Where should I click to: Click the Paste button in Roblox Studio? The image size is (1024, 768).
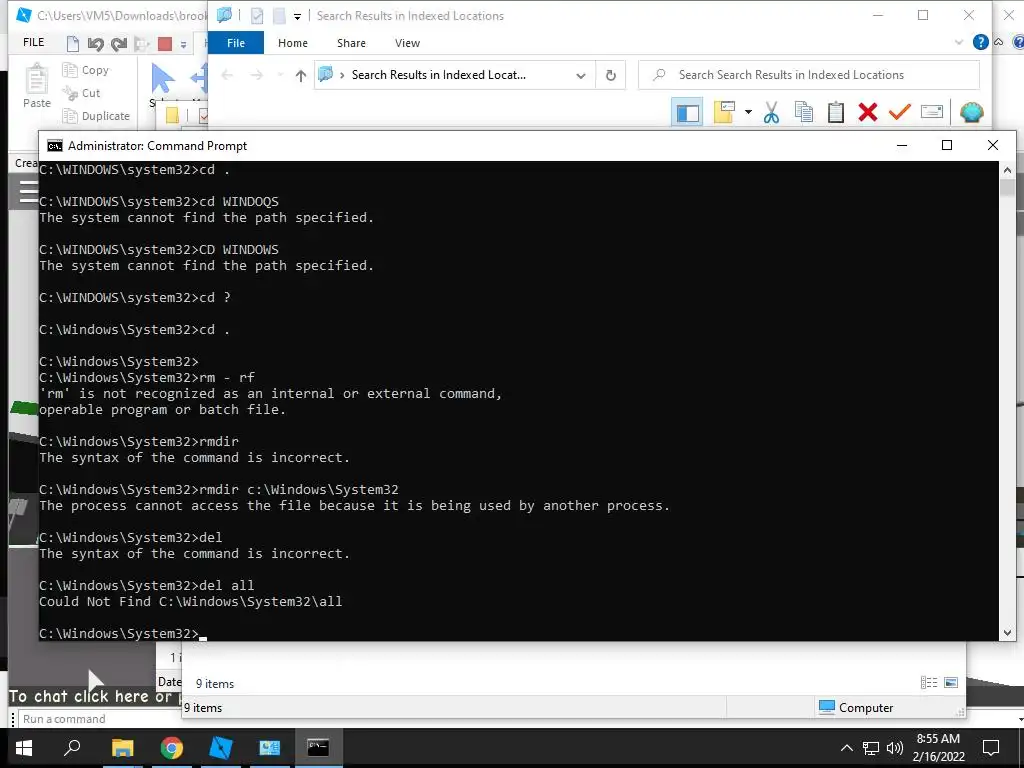coord(37,86)
